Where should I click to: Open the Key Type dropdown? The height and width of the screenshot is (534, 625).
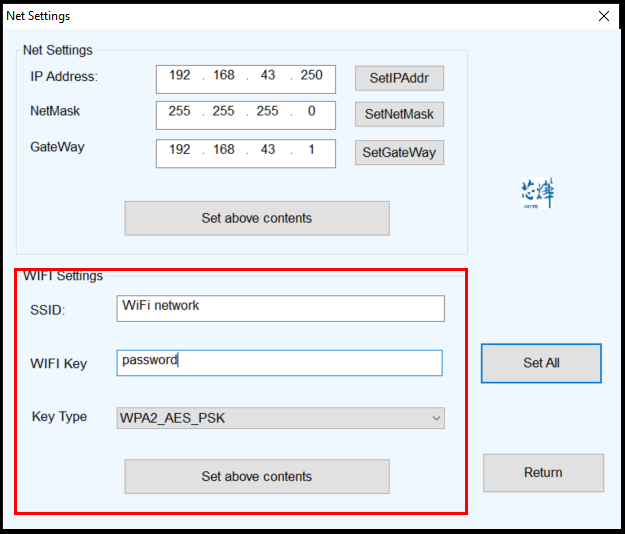pyautogui.click(x=280, y=418)
